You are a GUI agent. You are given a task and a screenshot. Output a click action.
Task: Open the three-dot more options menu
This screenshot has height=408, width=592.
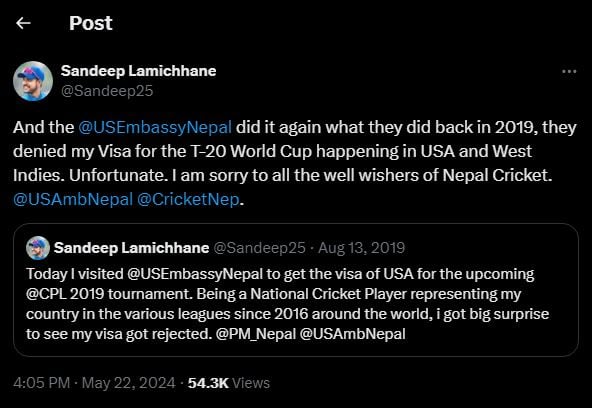[x=569, y=72]
